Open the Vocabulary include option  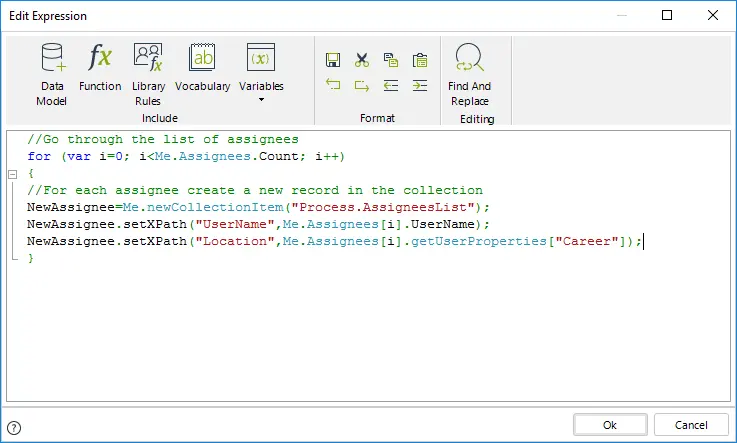203,67
